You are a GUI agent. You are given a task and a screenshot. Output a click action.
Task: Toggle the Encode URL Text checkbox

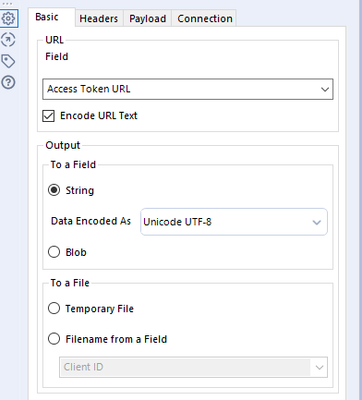point(48,116)
